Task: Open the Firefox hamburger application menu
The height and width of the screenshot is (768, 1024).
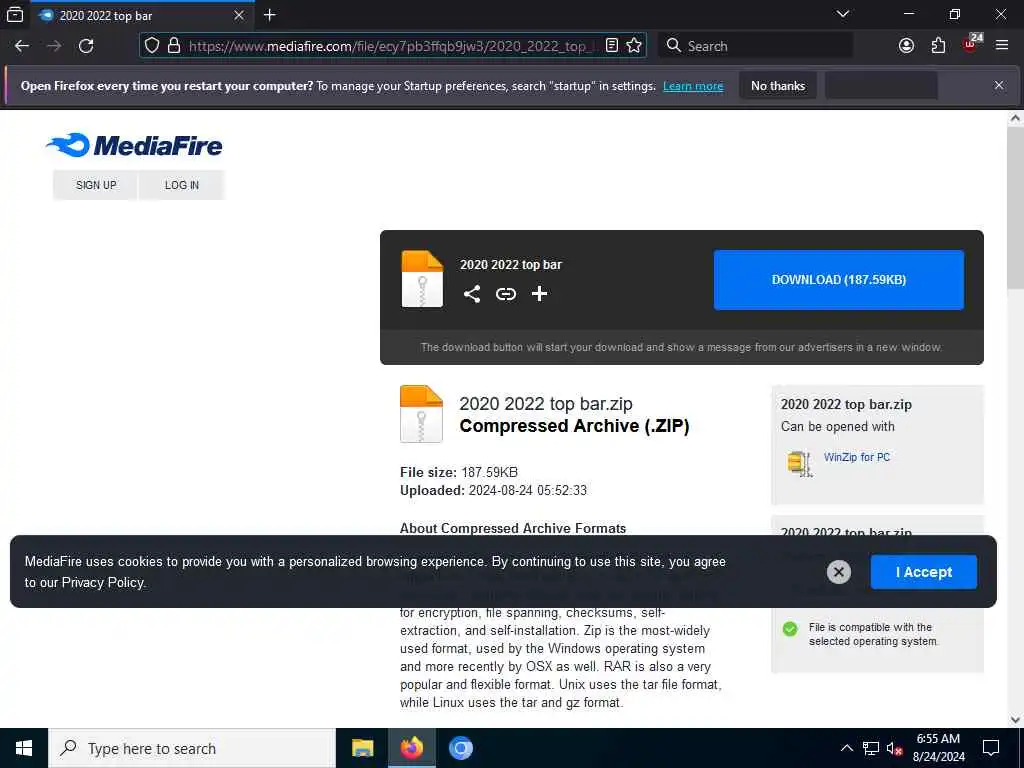Action: pos(1002,46)
